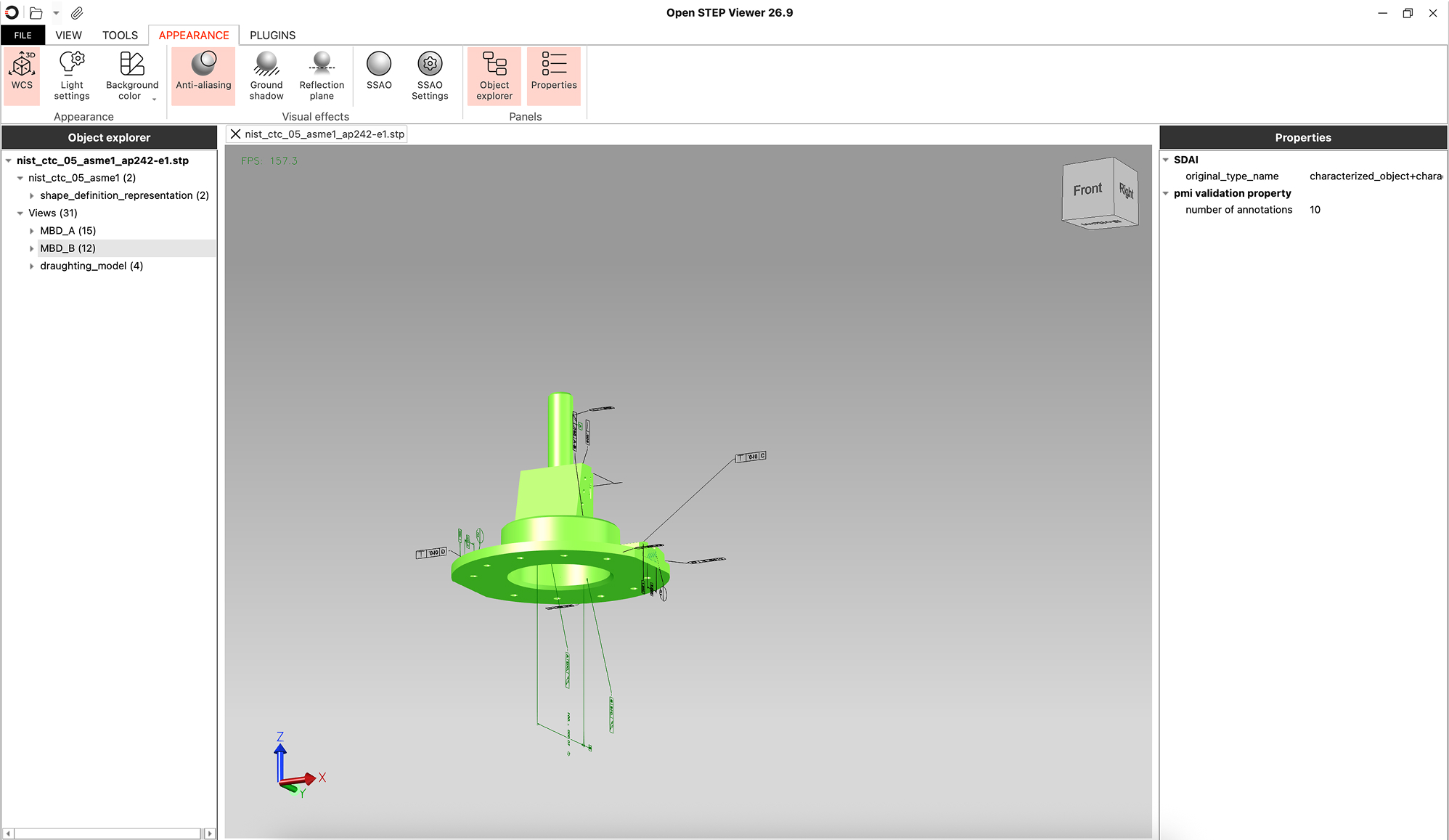
Task: Toggle Anti-aliasing effect
Action: click(x=203, y=73)
